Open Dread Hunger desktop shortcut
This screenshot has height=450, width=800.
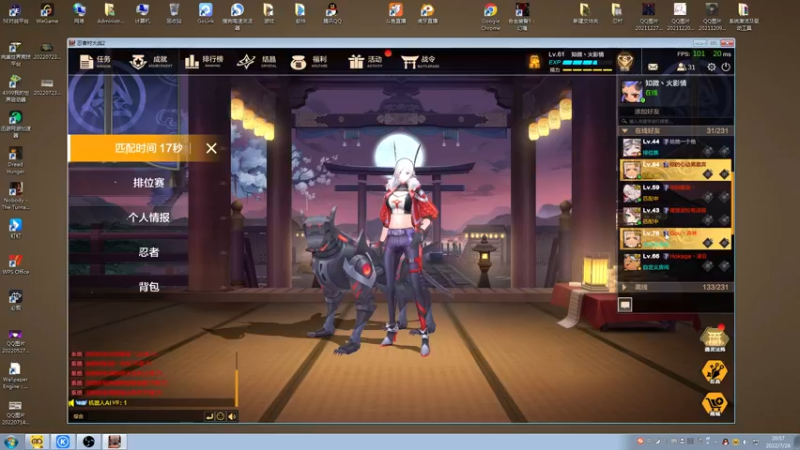click(x=15, y=160)
